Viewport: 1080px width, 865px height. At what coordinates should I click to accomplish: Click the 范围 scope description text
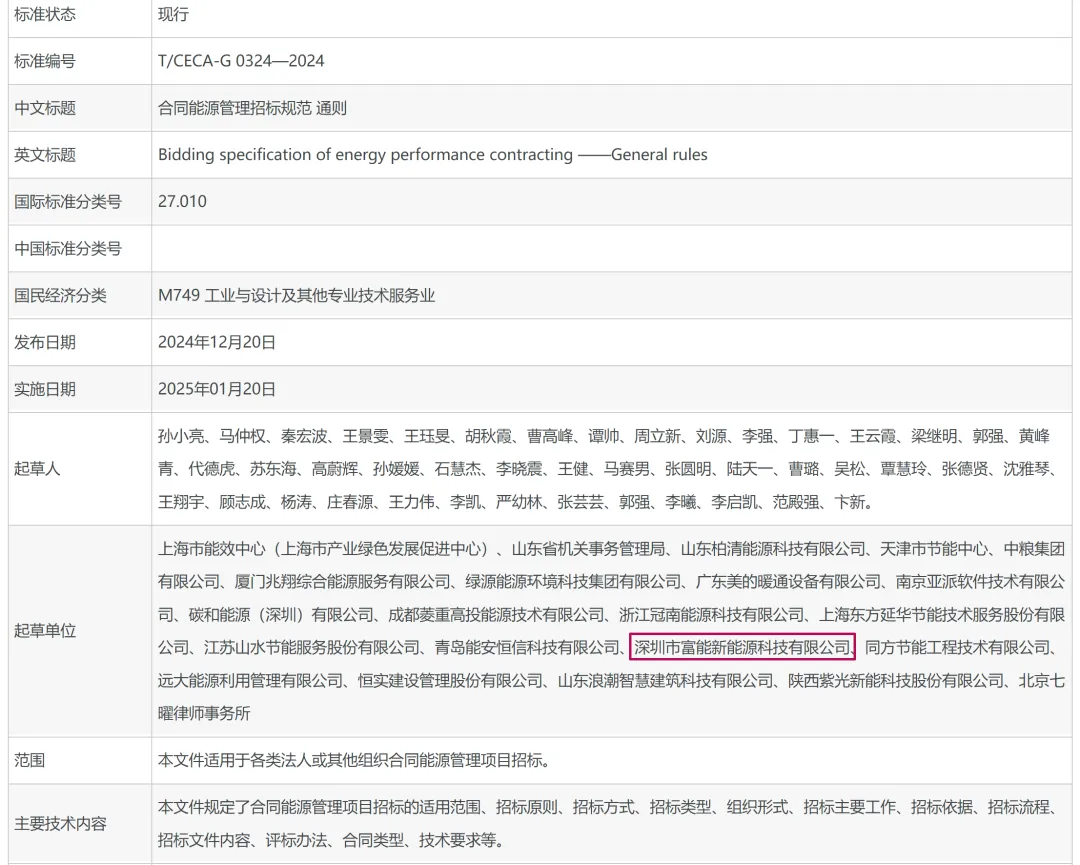point(353,760)
